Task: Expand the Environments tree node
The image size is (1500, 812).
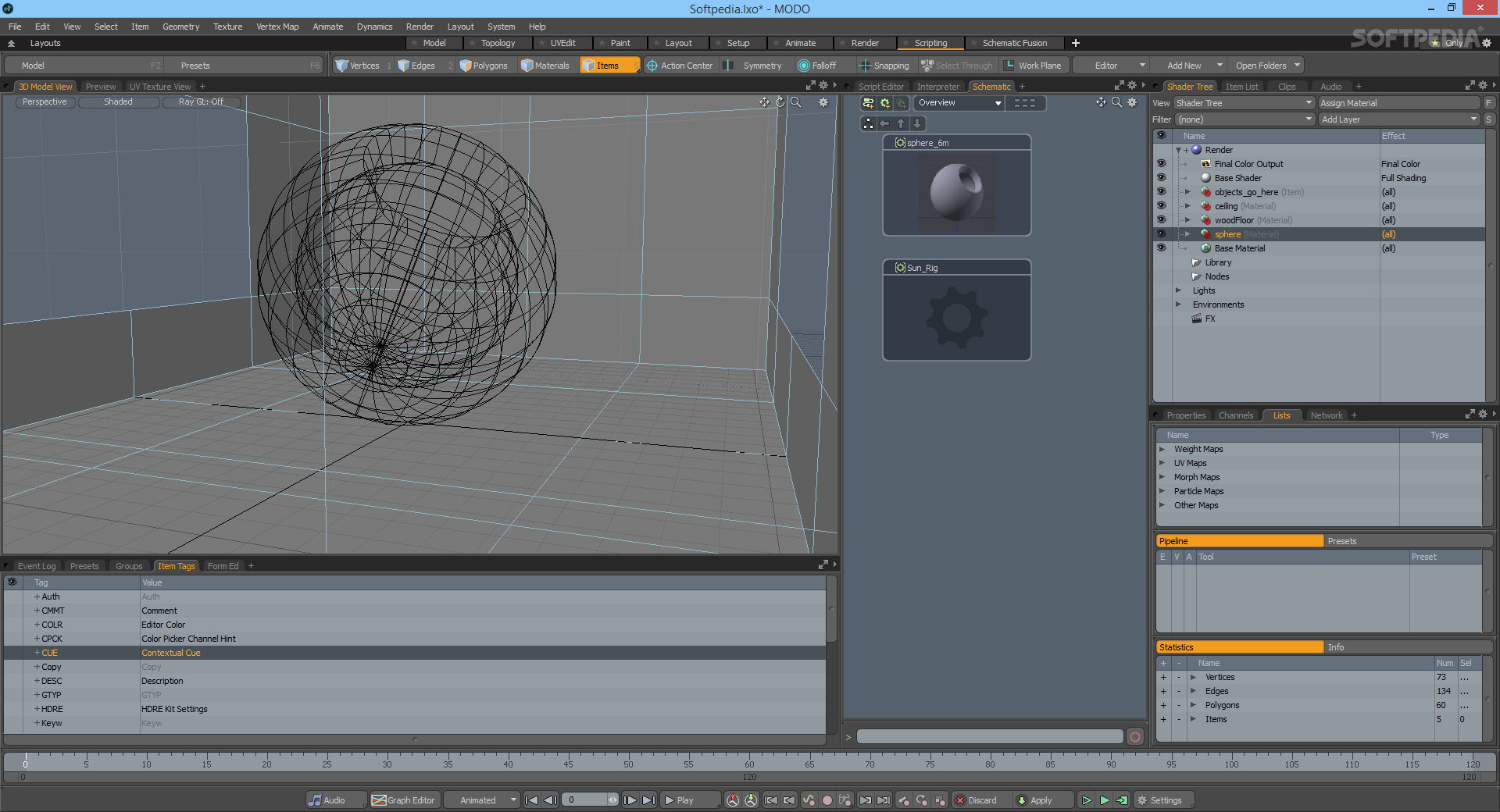Action: [x=1178, y=304]
